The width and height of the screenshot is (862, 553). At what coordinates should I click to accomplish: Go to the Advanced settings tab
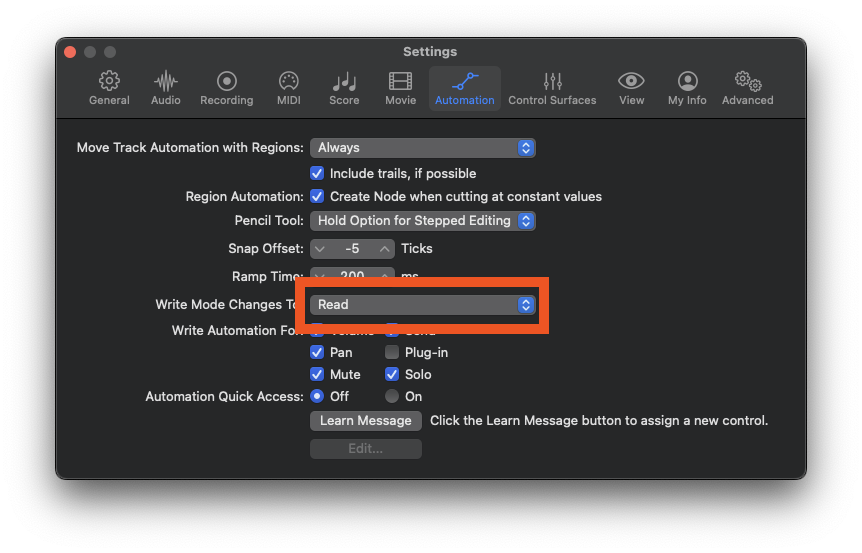click(747, 88)
